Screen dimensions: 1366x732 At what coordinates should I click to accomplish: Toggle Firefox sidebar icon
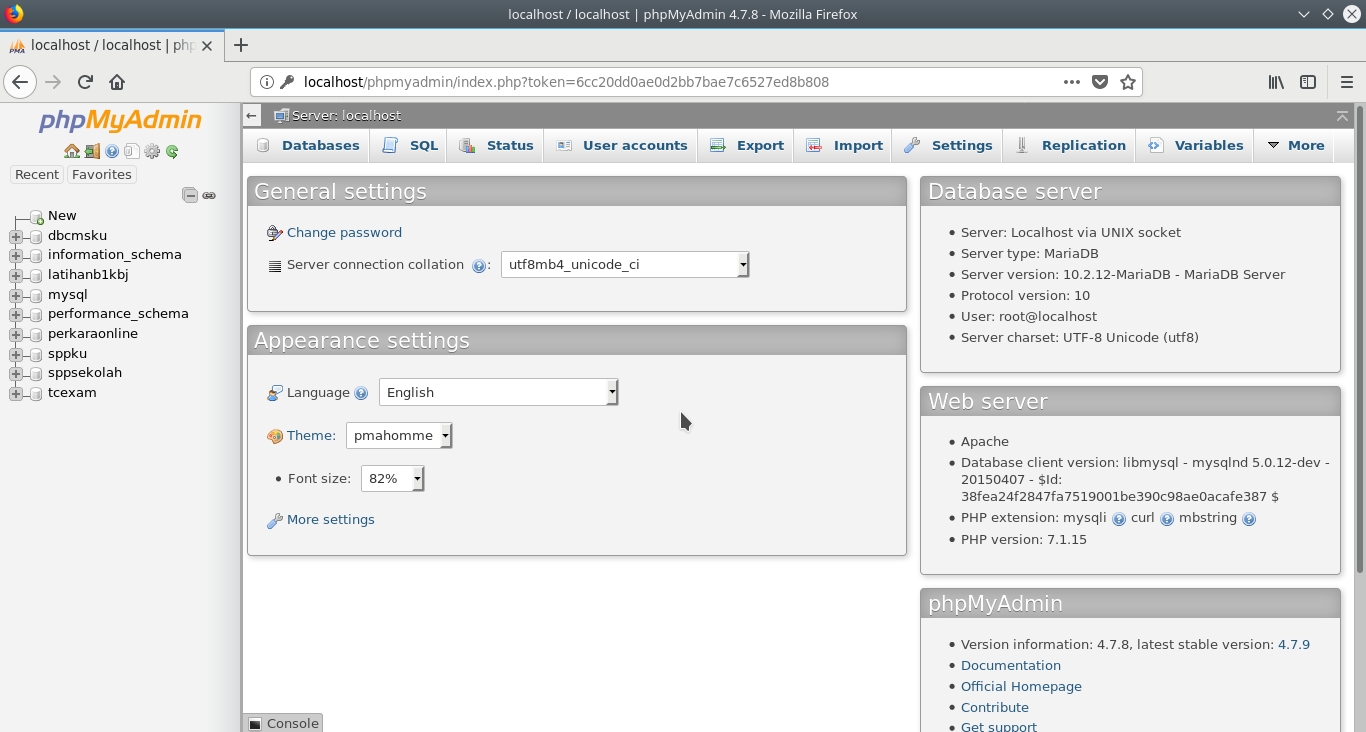pyautogui.click(x=1308, y=82)
